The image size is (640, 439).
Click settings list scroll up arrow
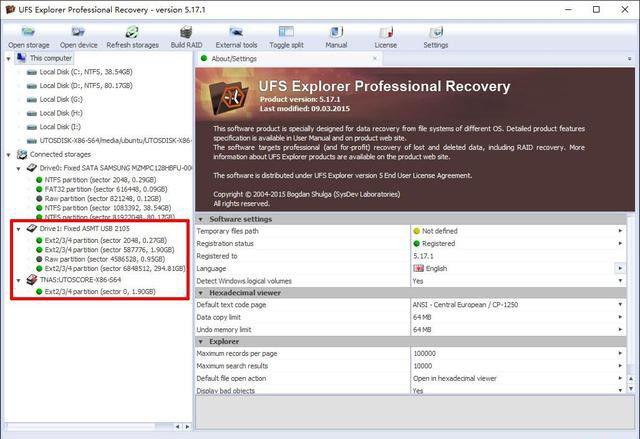631,379
